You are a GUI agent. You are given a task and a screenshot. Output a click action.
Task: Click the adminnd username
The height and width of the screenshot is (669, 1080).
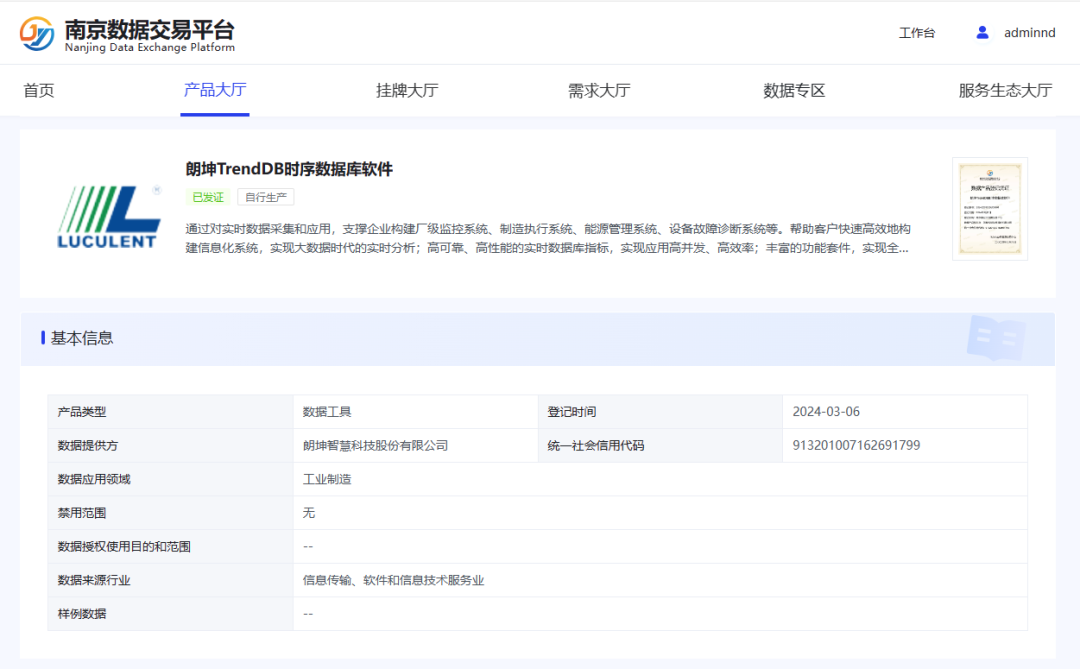click(1031, 32)
